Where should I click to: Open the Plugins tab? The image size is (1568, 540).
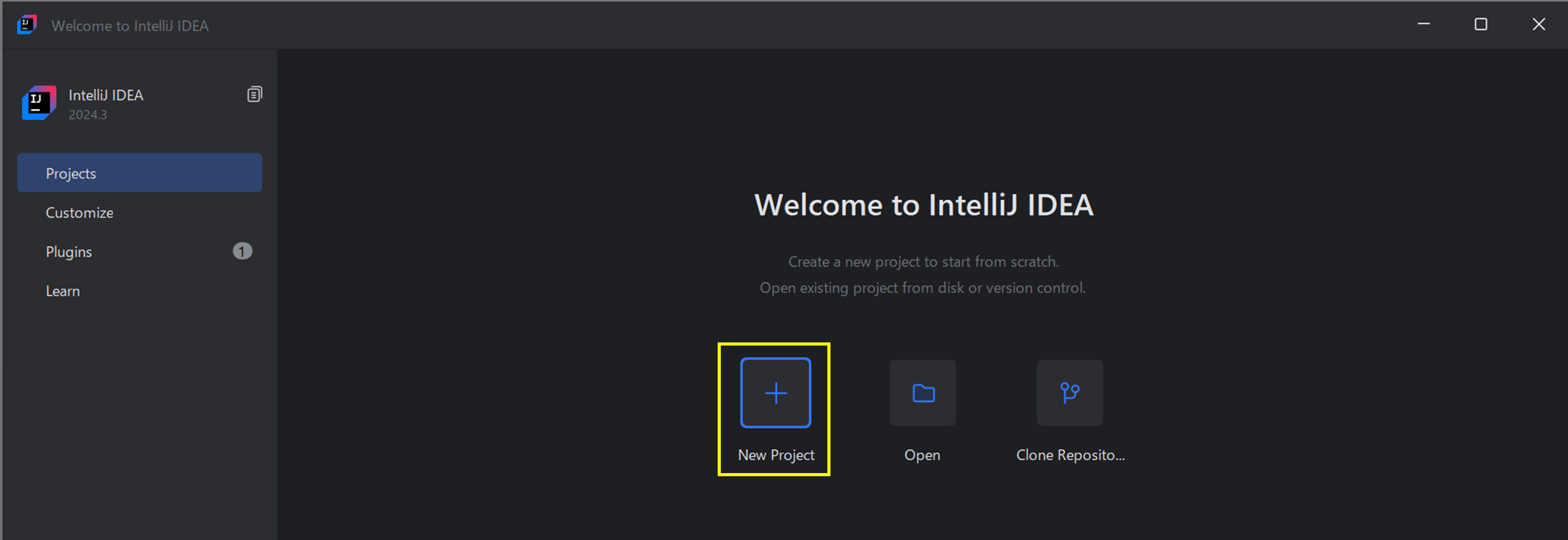(x=139, y=252)
